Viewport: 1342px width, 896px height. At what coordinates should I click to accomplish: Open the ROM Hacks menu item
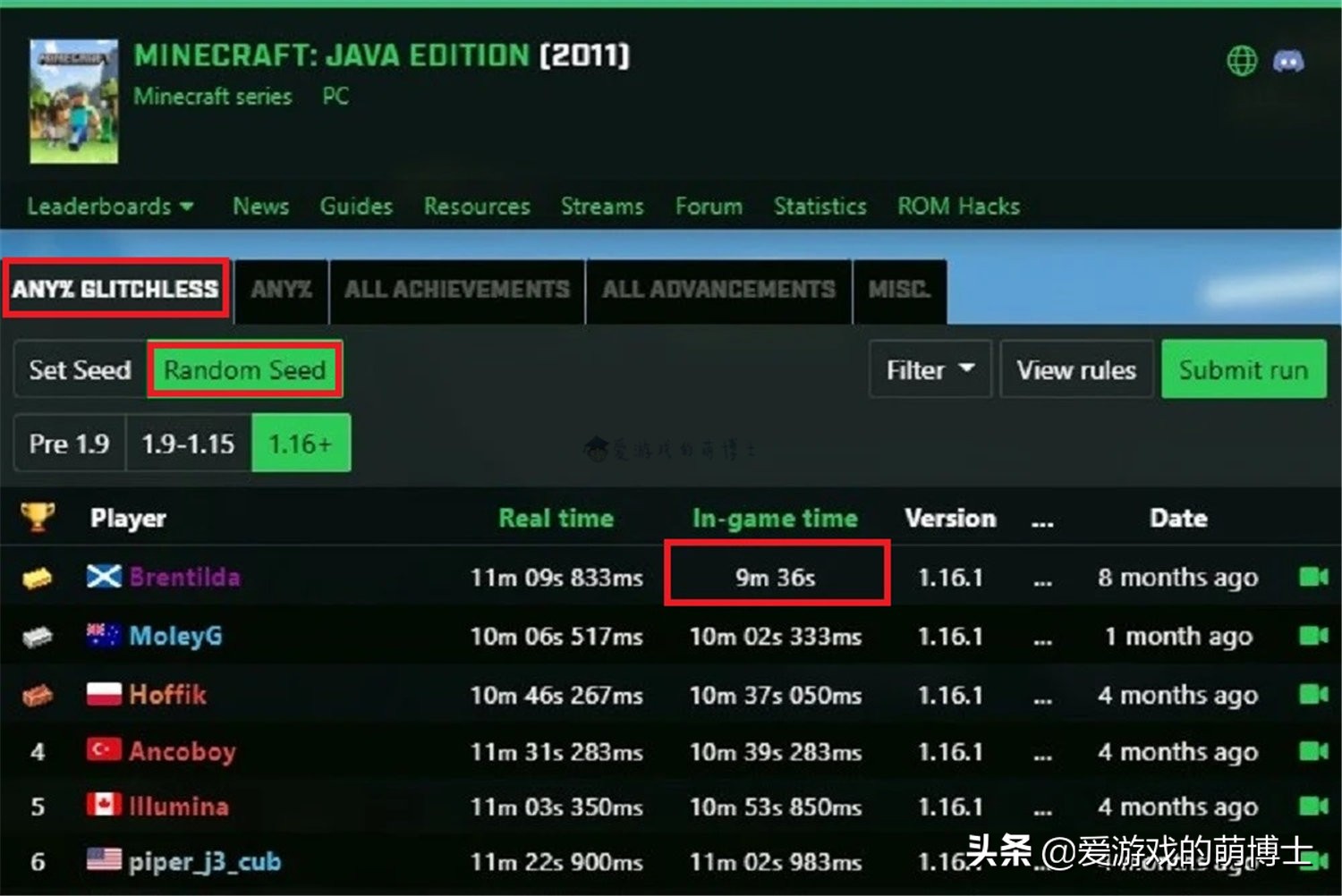tap(958, 207)
